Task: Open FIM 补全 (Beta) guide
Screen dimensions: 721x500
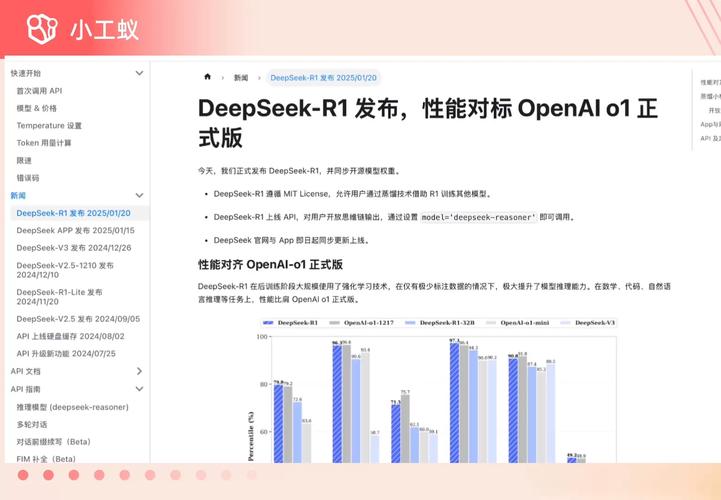Action: (x=46, y=459)
